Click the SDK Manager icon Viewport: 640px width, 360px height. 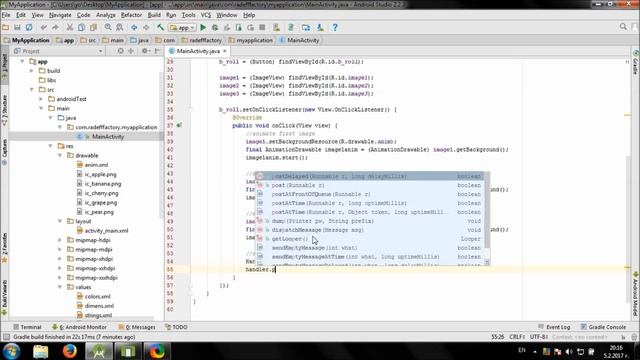point(320,27)
